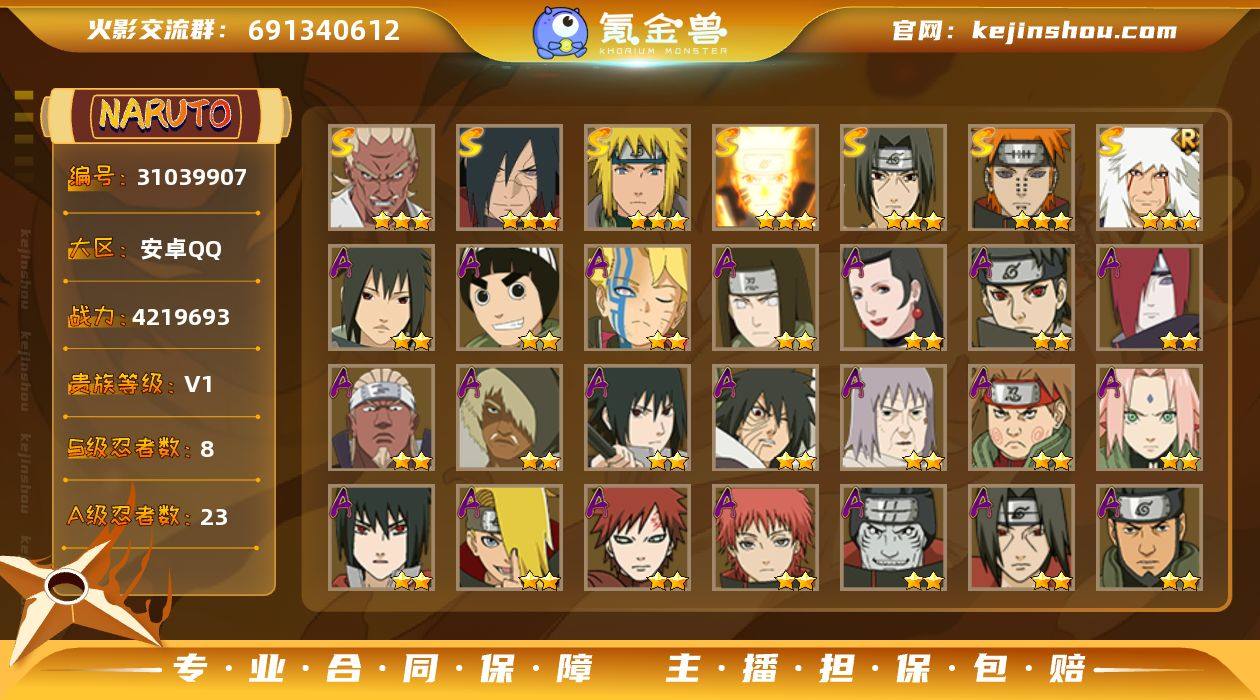This screenshot has height=700, width=1260.
Task: Select the Rock Lee bowl-cut portrait
Action: [509, 297]
